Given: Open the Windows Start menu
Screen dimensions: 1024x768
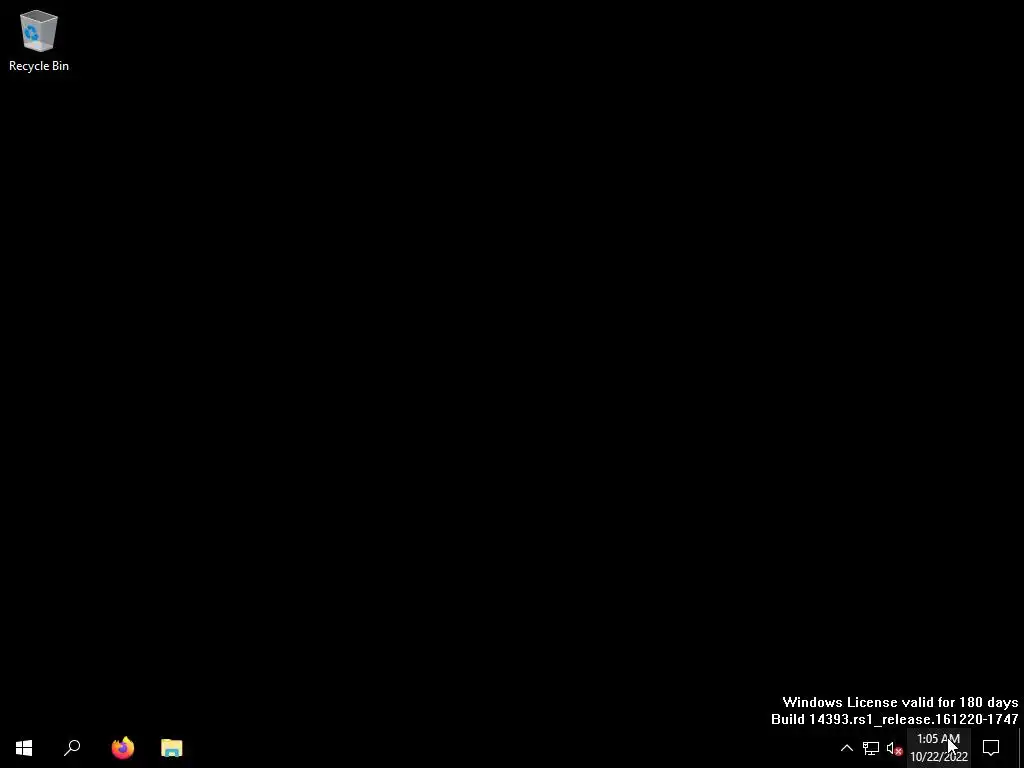Looking at the screenshot, I should tap(24, 748).
